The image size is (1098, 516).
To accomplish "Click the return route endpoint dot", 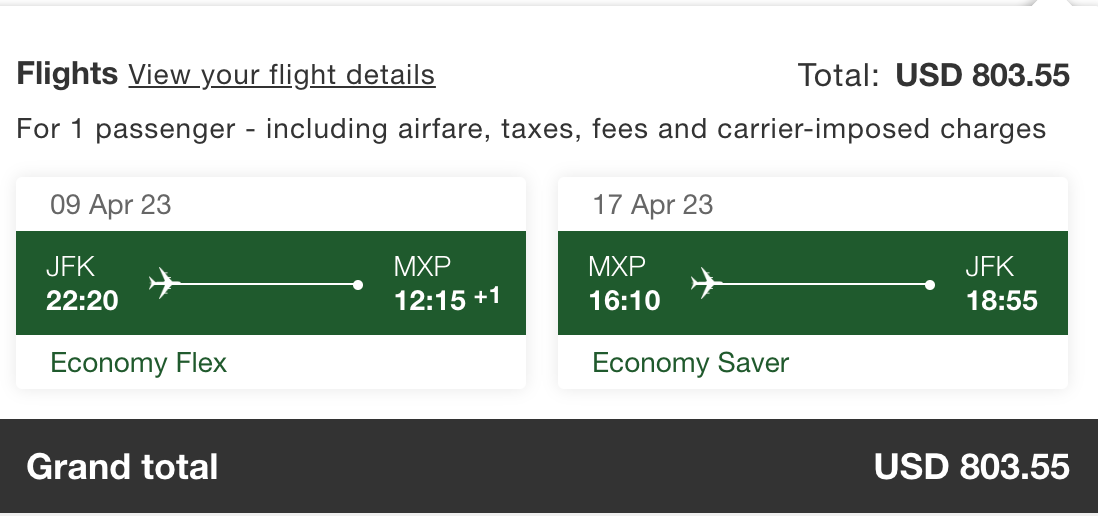I will point(930,285).
